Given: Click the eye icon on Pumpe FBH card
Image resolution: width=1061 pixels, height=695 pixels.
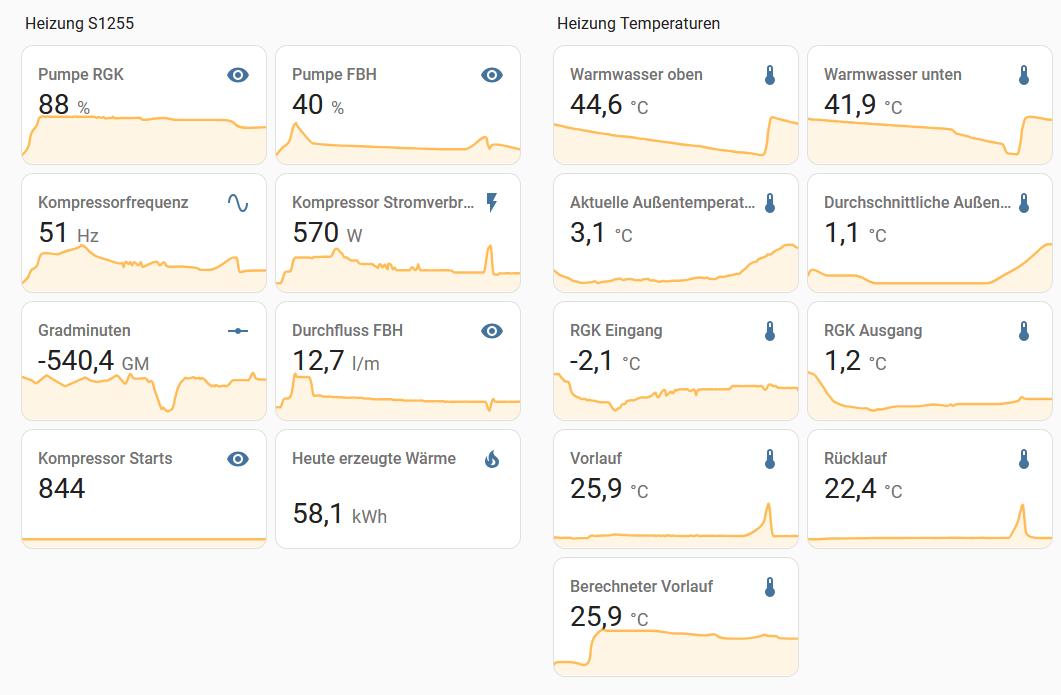Looking at the screenshot, I should [x=491, y=75].
